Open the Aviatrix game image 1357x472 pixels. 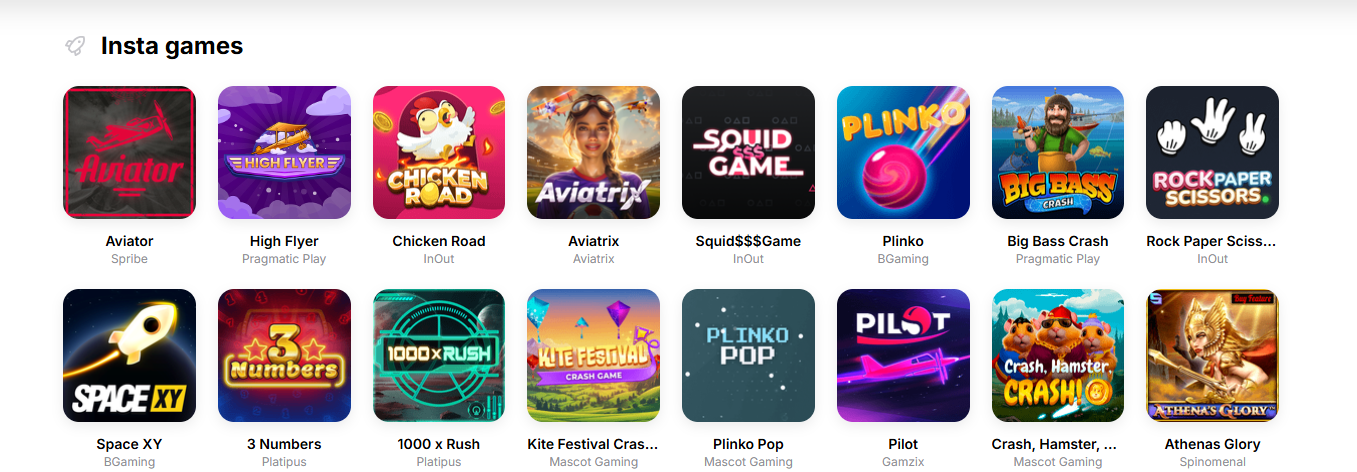click(x=593, y=152)
